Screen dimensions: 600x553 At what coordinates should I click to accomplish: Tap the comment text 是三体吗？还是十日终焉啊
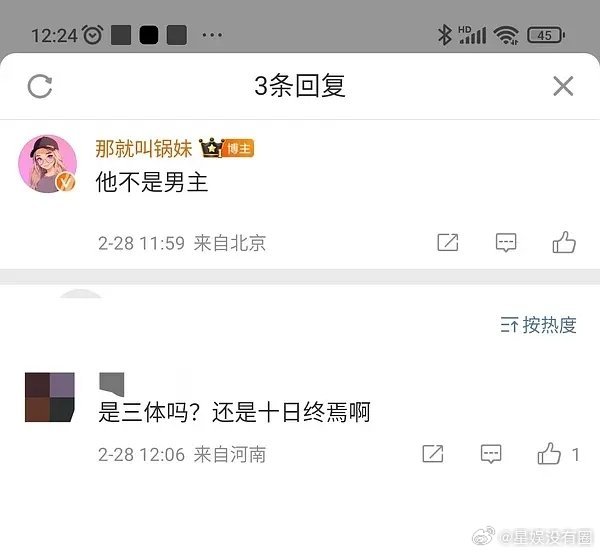[x=234, y=412]
